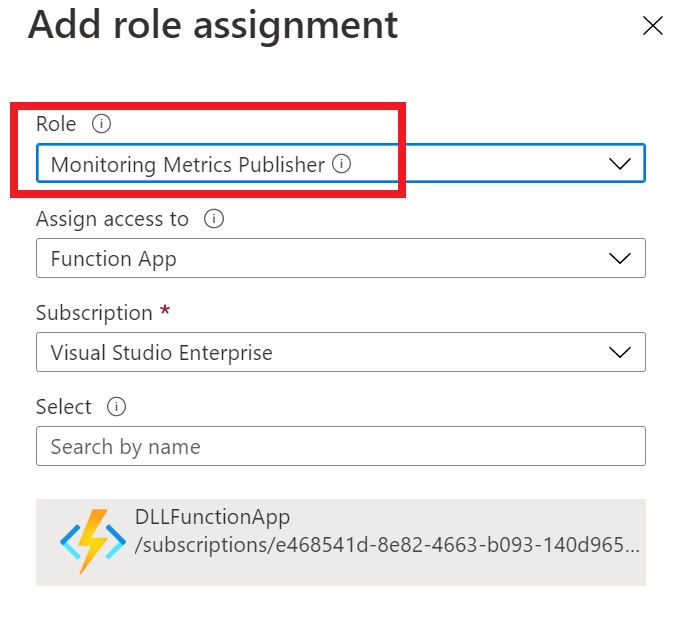Expand the Role dropdown chevron
676x628 pixels.
point(620,164)
